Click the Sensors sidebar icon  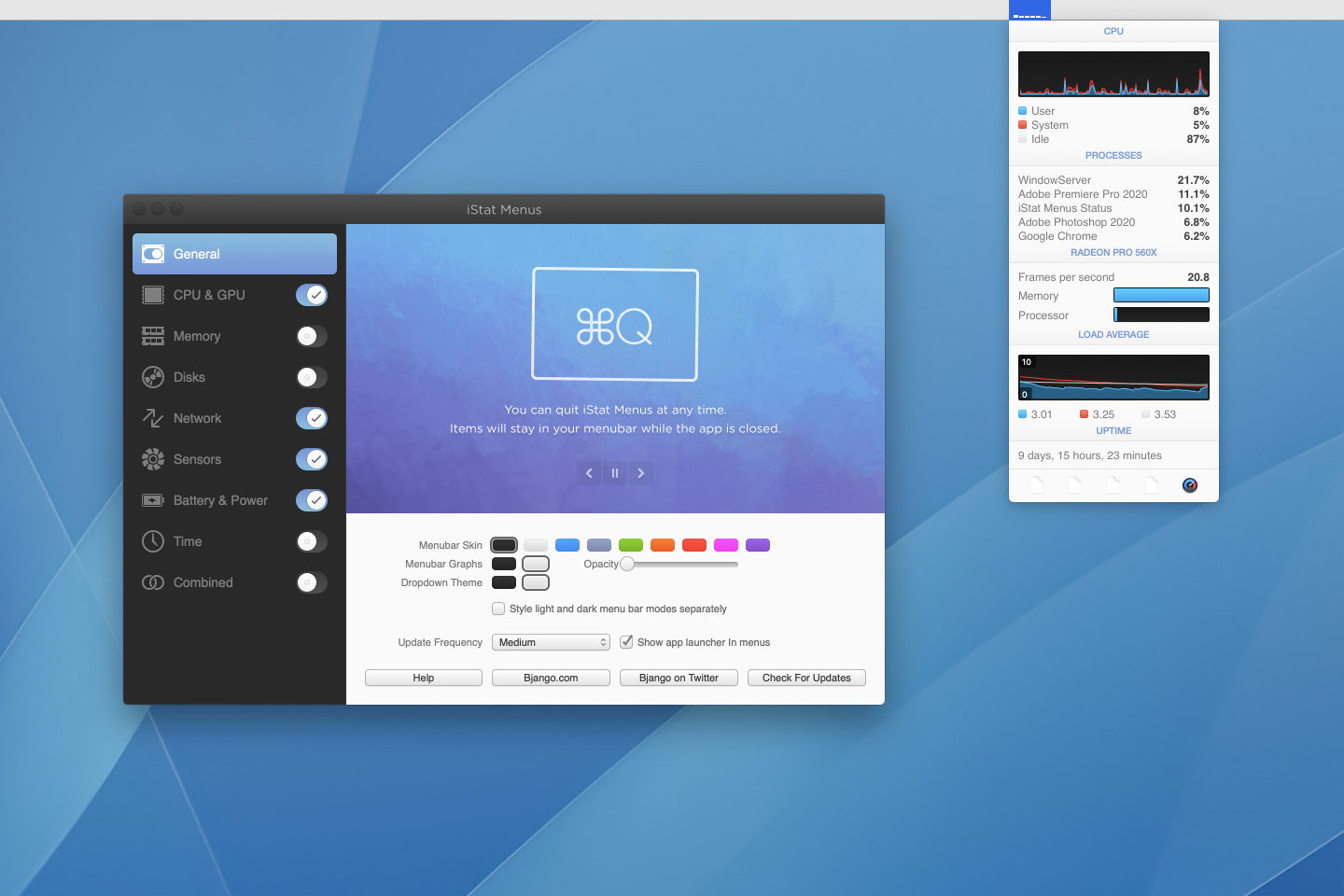pyautogui.click(x=153, y=459)
